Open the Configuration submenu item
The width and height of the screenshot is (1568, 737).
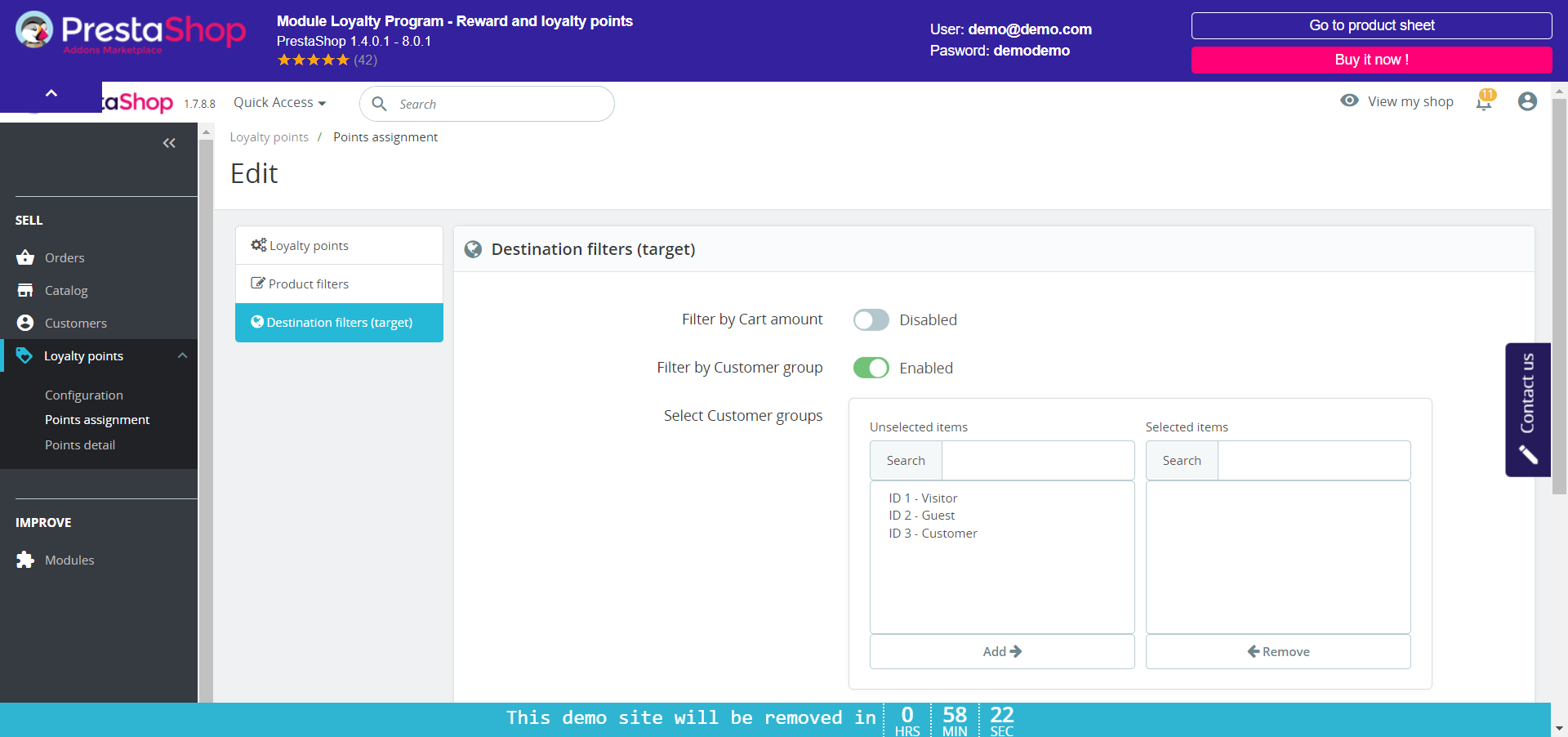(x=84, y=395)
